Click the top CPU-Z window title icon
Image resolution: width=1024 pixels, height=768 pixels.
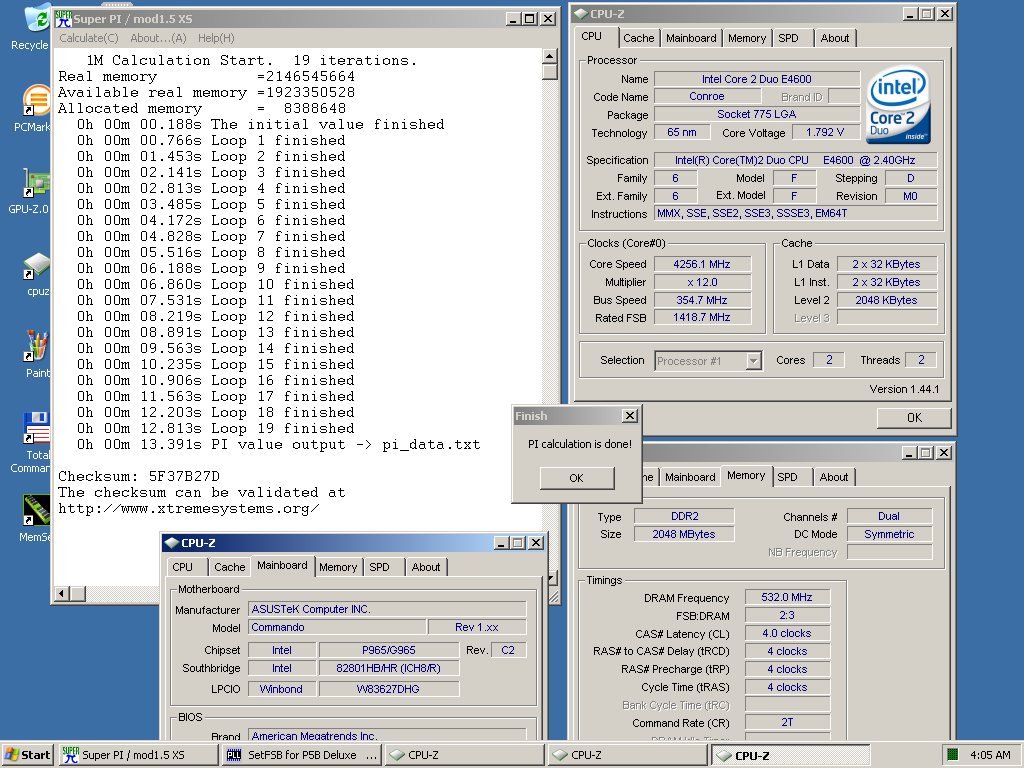tap(581, 14)
